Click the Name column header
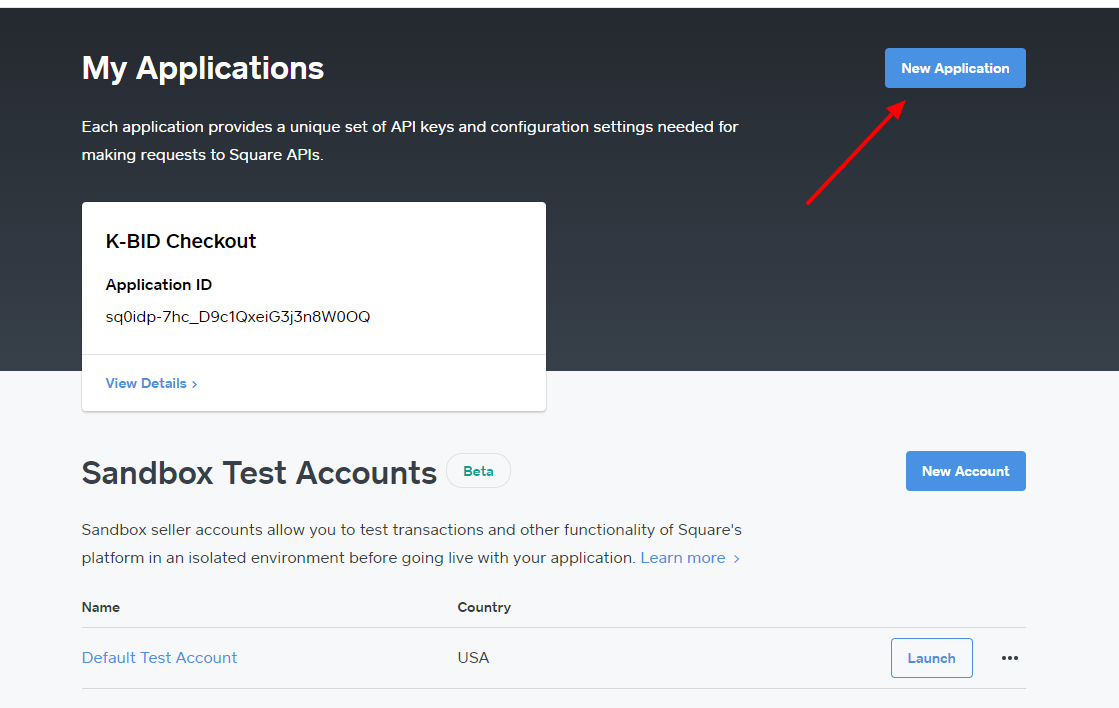The image size is (1119, 708). pyautogui.click(x=101, y=607)
